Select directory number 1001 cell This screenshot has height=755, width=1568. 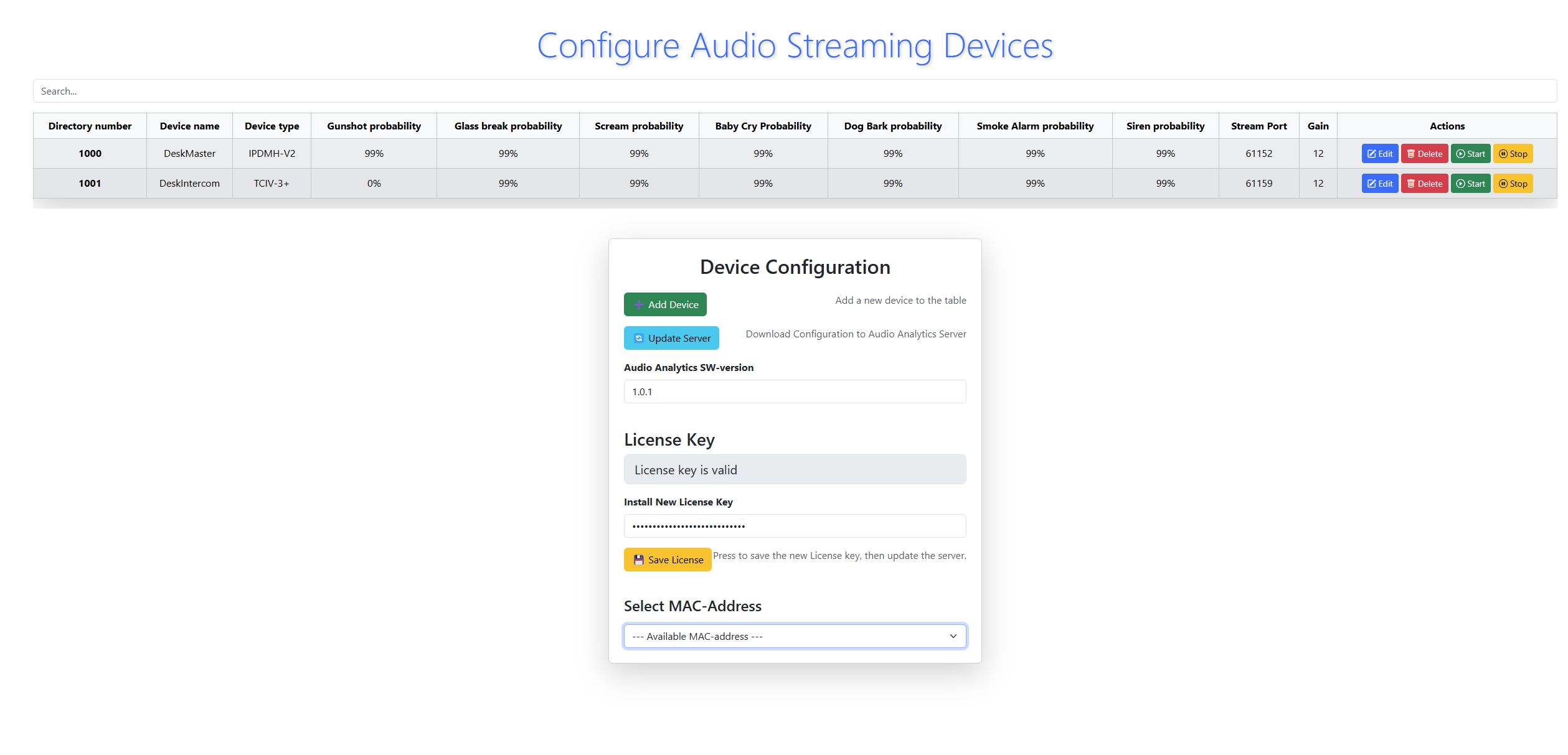click(x=90, y=184)
